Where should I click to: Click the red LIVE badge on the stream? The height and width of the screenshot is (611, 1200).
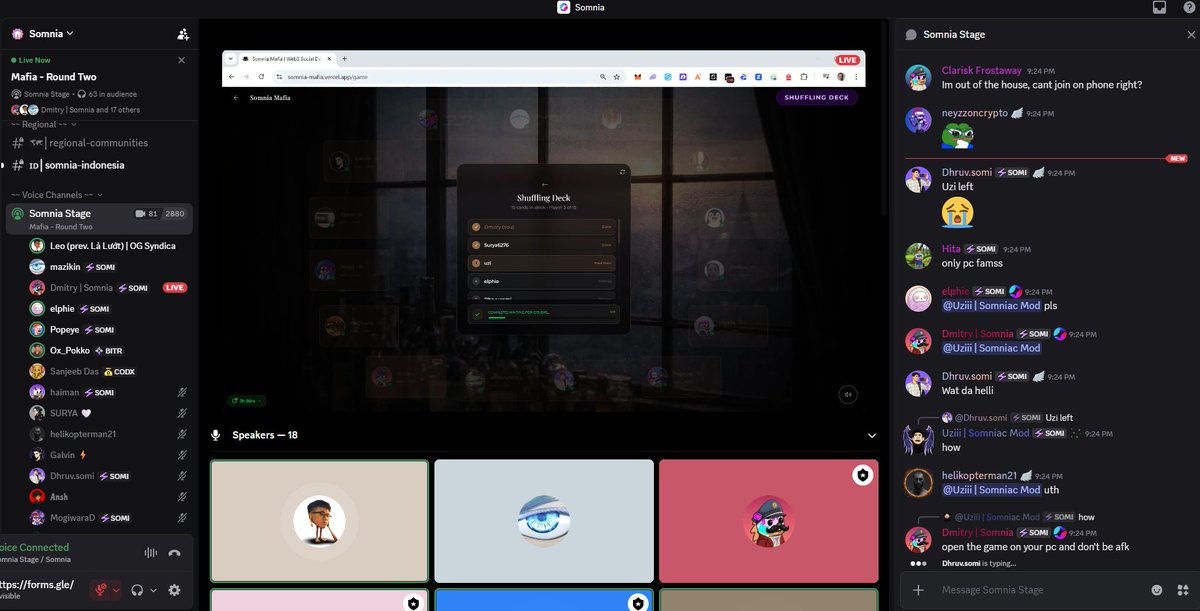click(x=848, y=60)
